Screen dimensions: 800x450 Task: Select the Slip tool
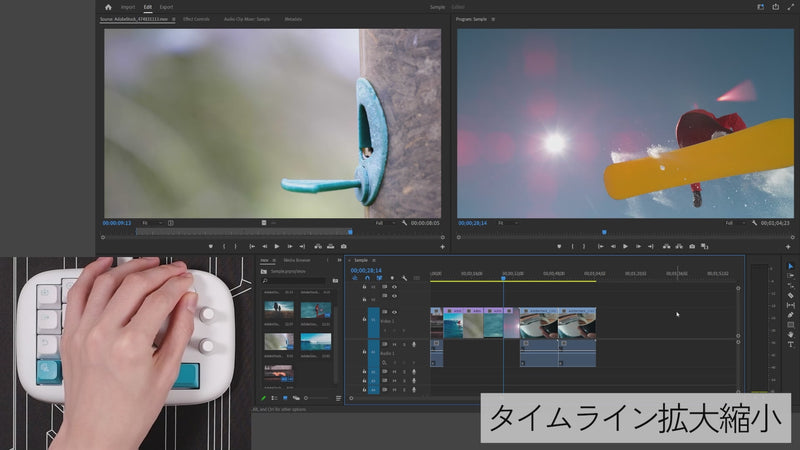[x=790, y=305]
